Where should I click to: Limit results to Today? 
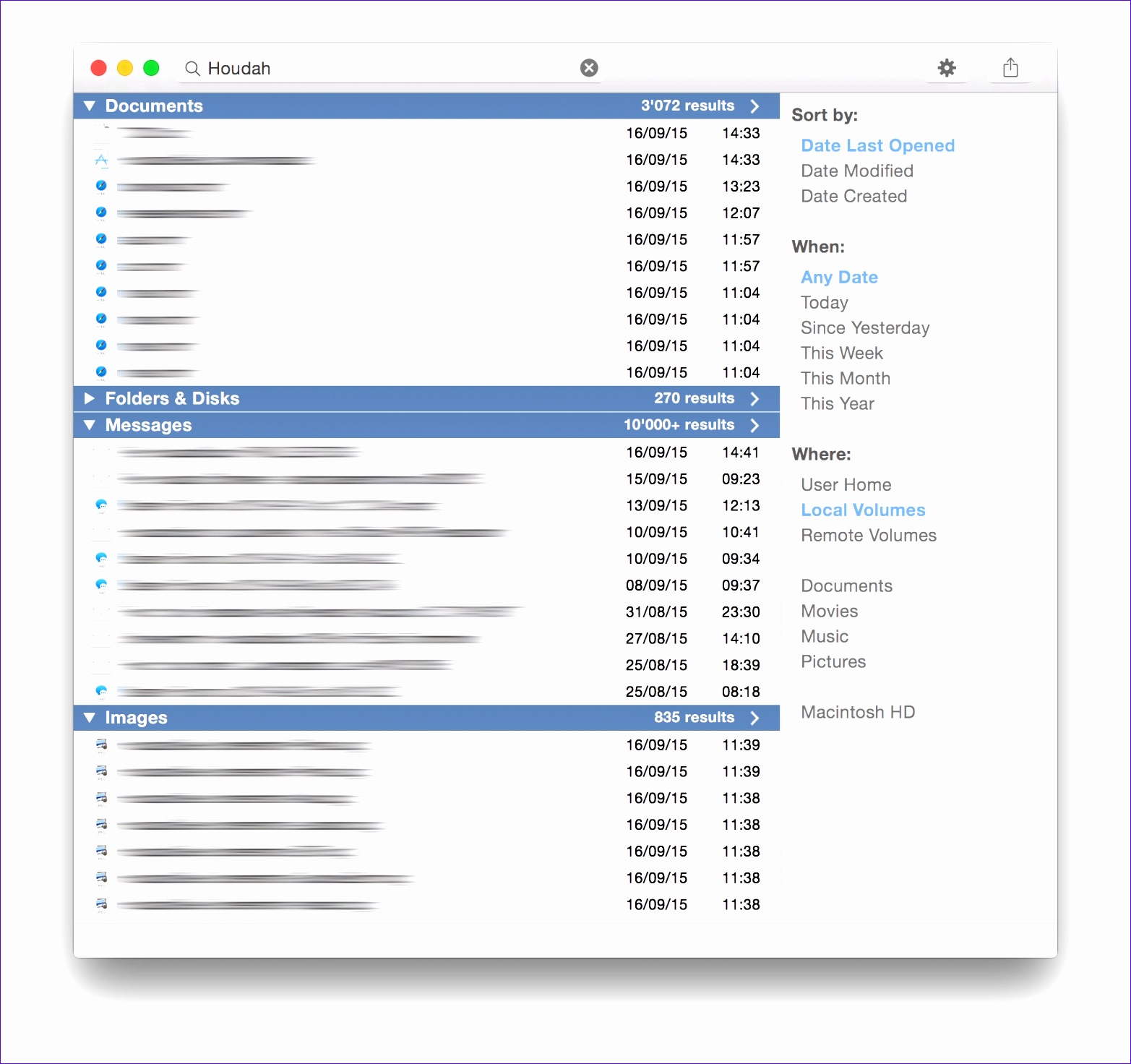click(x=825, y=303)
